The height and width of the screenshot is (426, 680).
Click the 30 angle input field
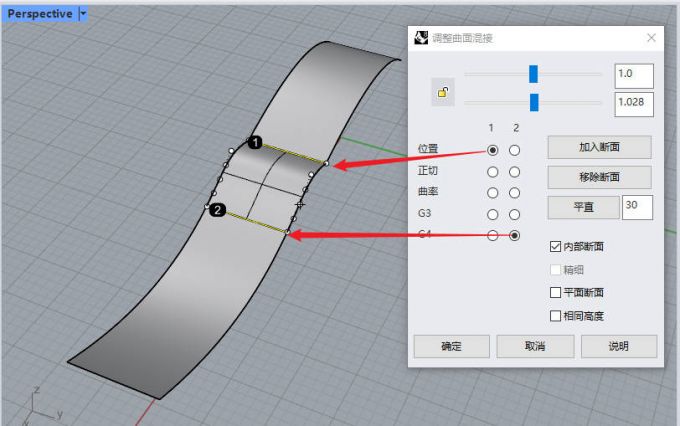pyautogui.click(x=638, y=207)
